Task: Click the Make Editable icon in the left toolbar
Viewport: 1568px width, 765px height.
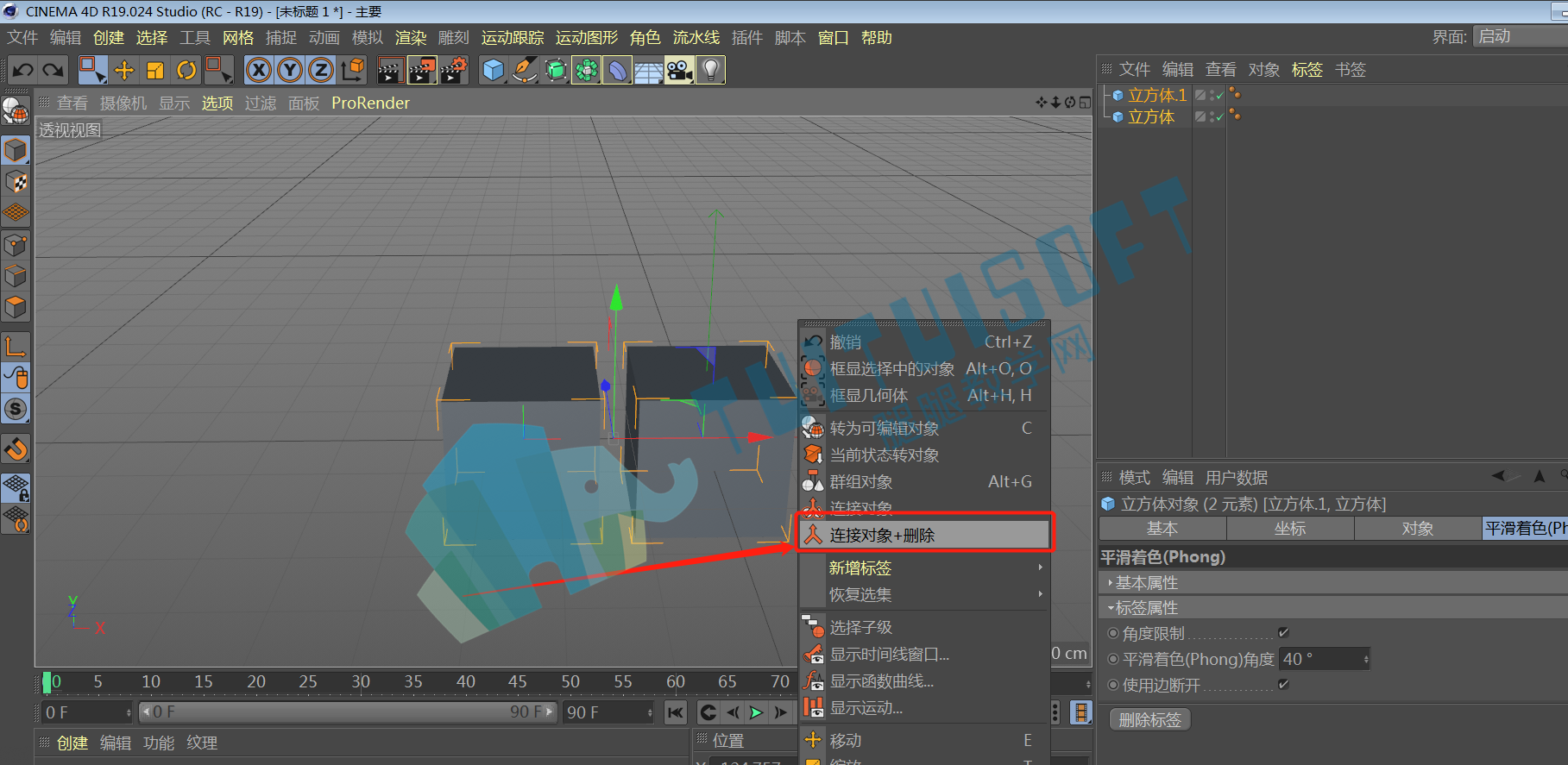Action: (16, 111)
